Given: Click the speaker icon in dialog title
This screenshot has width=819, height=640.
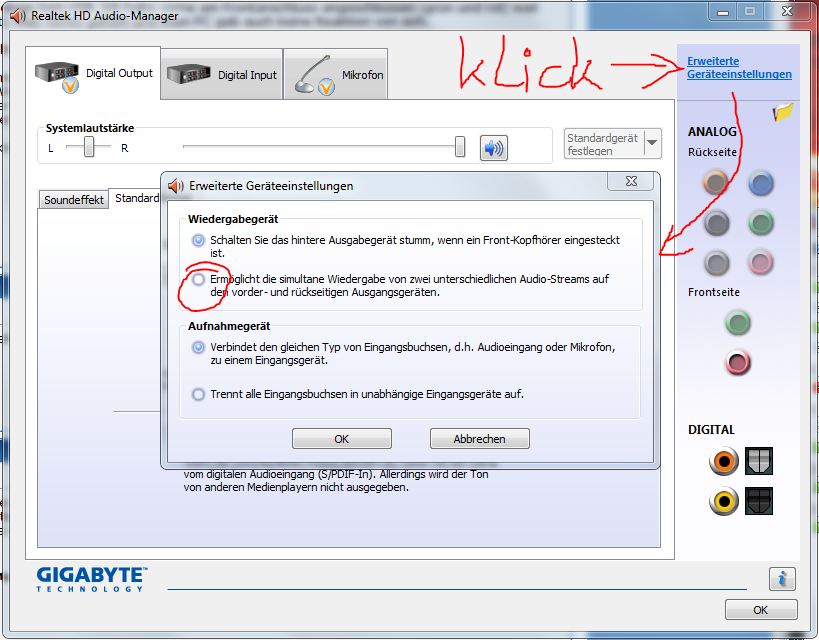Looking at the screenshot, I should tap(175, 186).
